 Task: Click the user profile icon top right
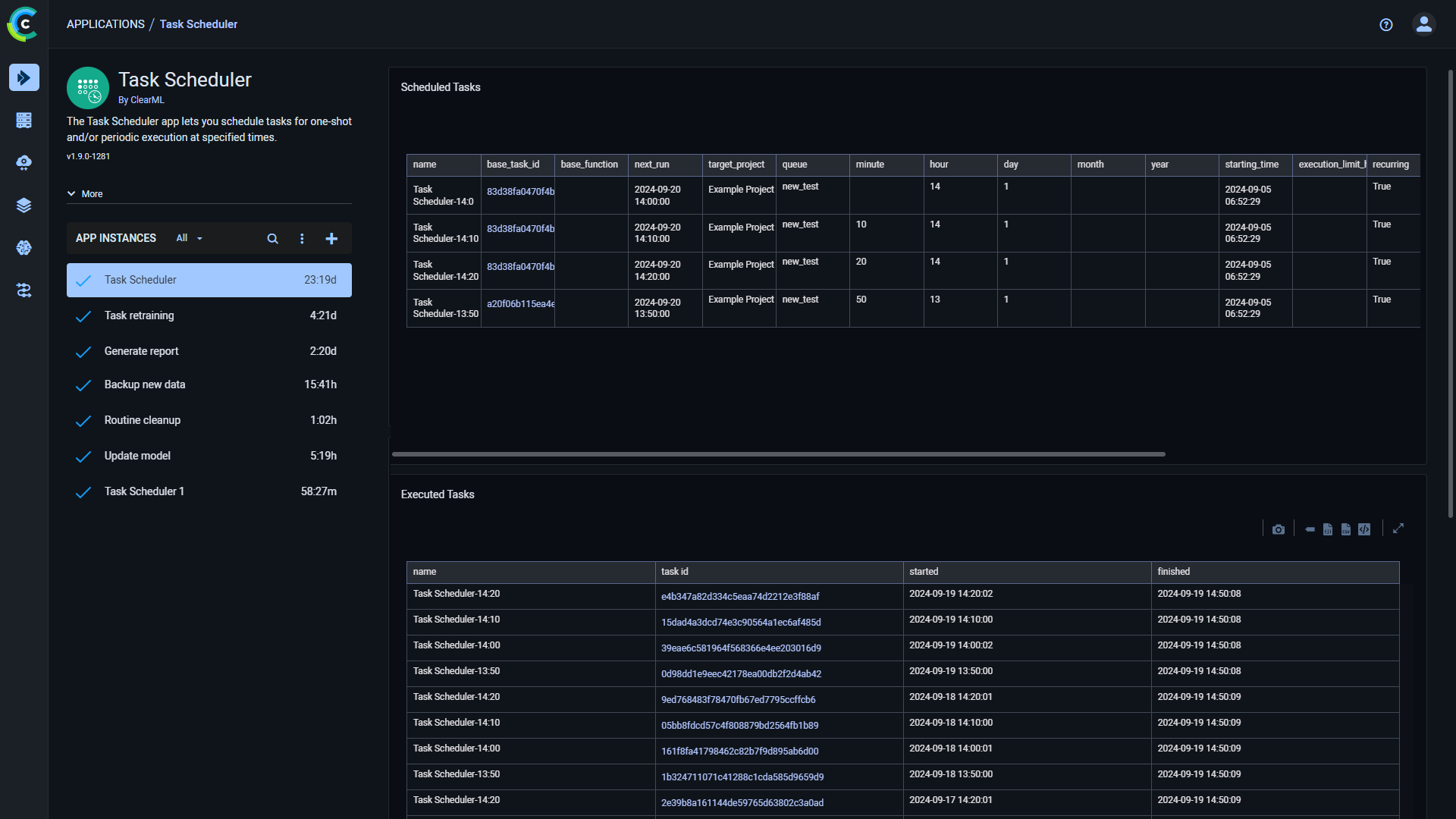tap(1423, 24)
